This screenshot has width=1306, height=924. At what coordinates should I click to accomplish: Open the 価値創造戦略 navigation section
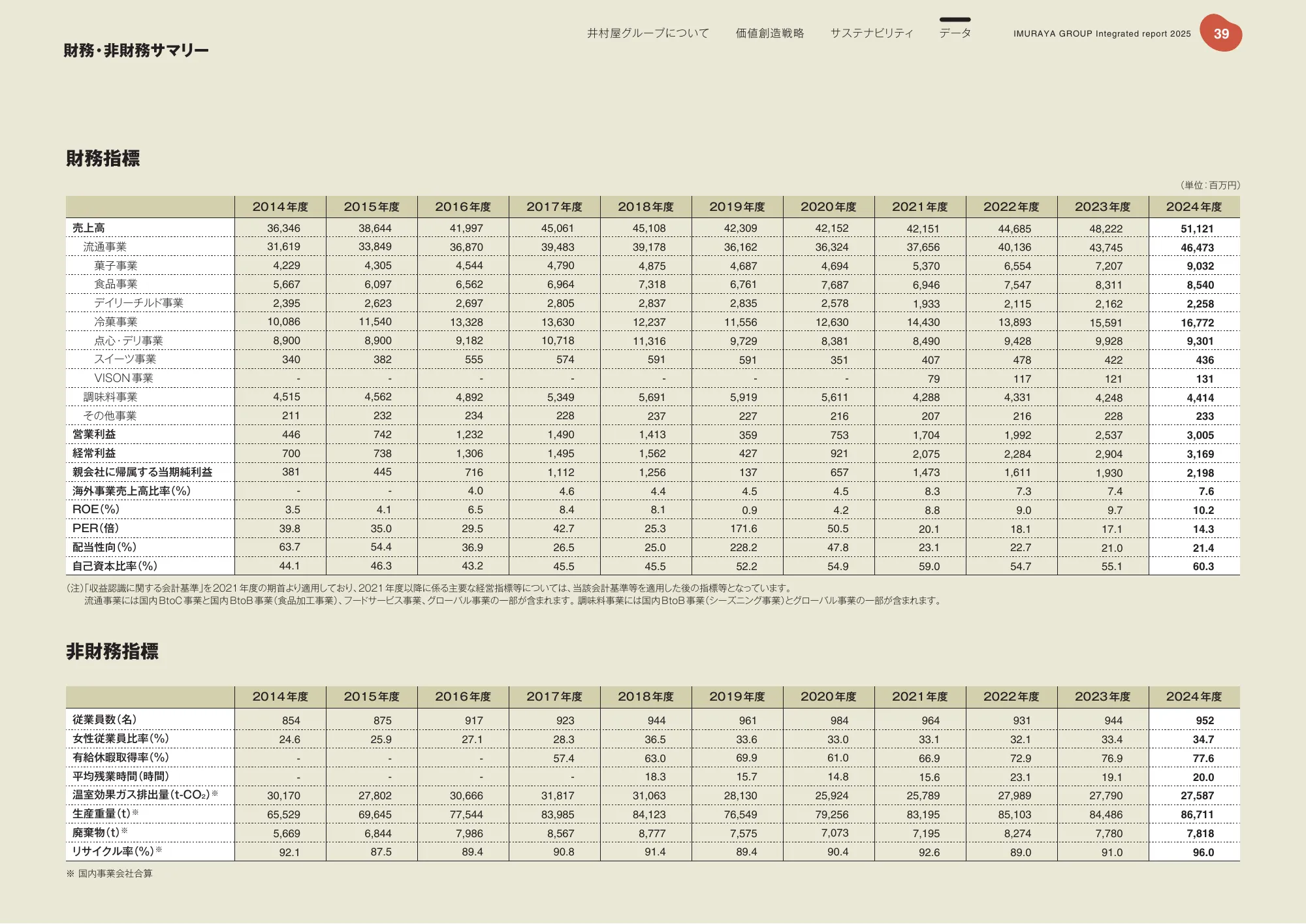[771, 33]
